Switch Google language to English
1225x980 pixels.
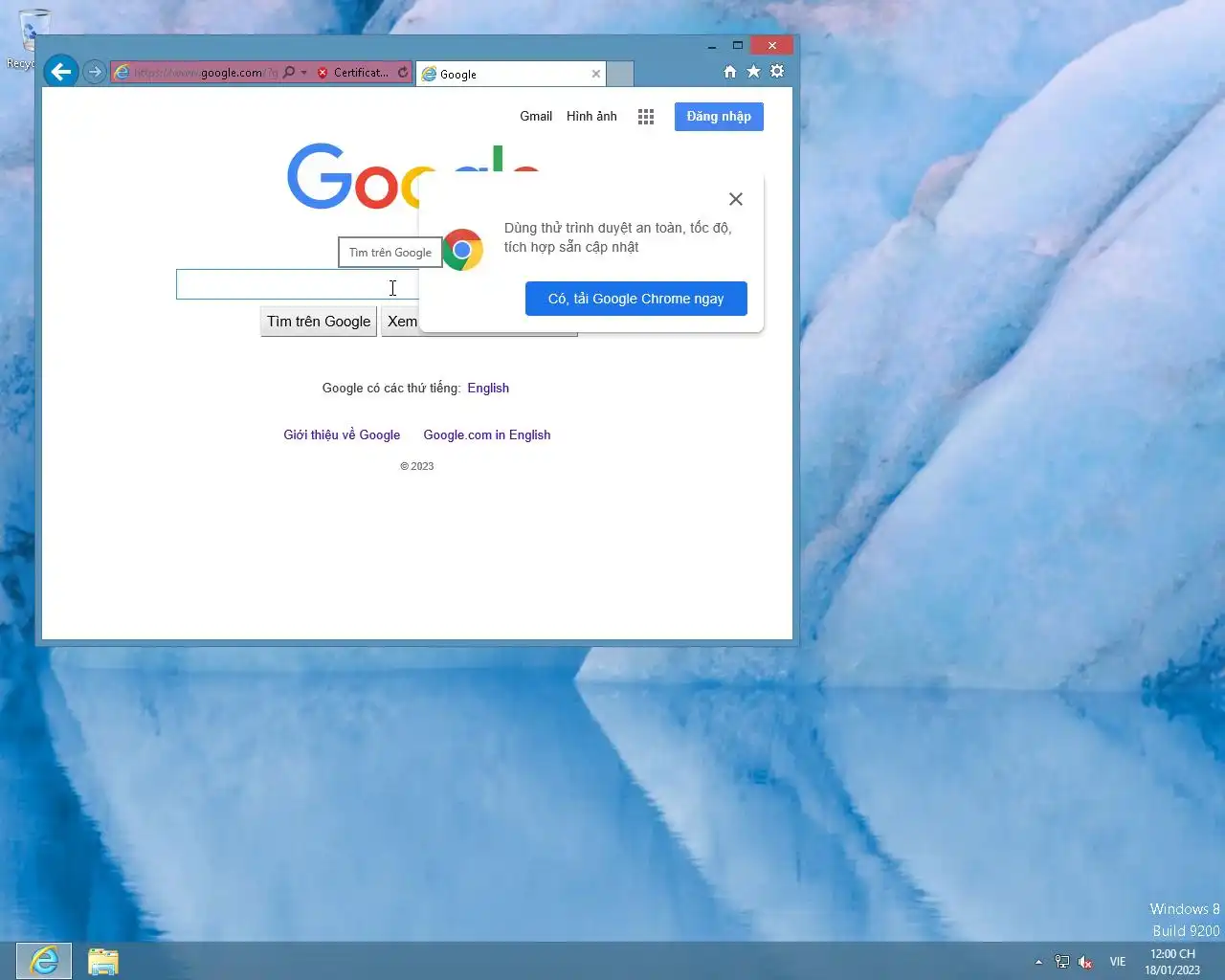pos(488,389)
